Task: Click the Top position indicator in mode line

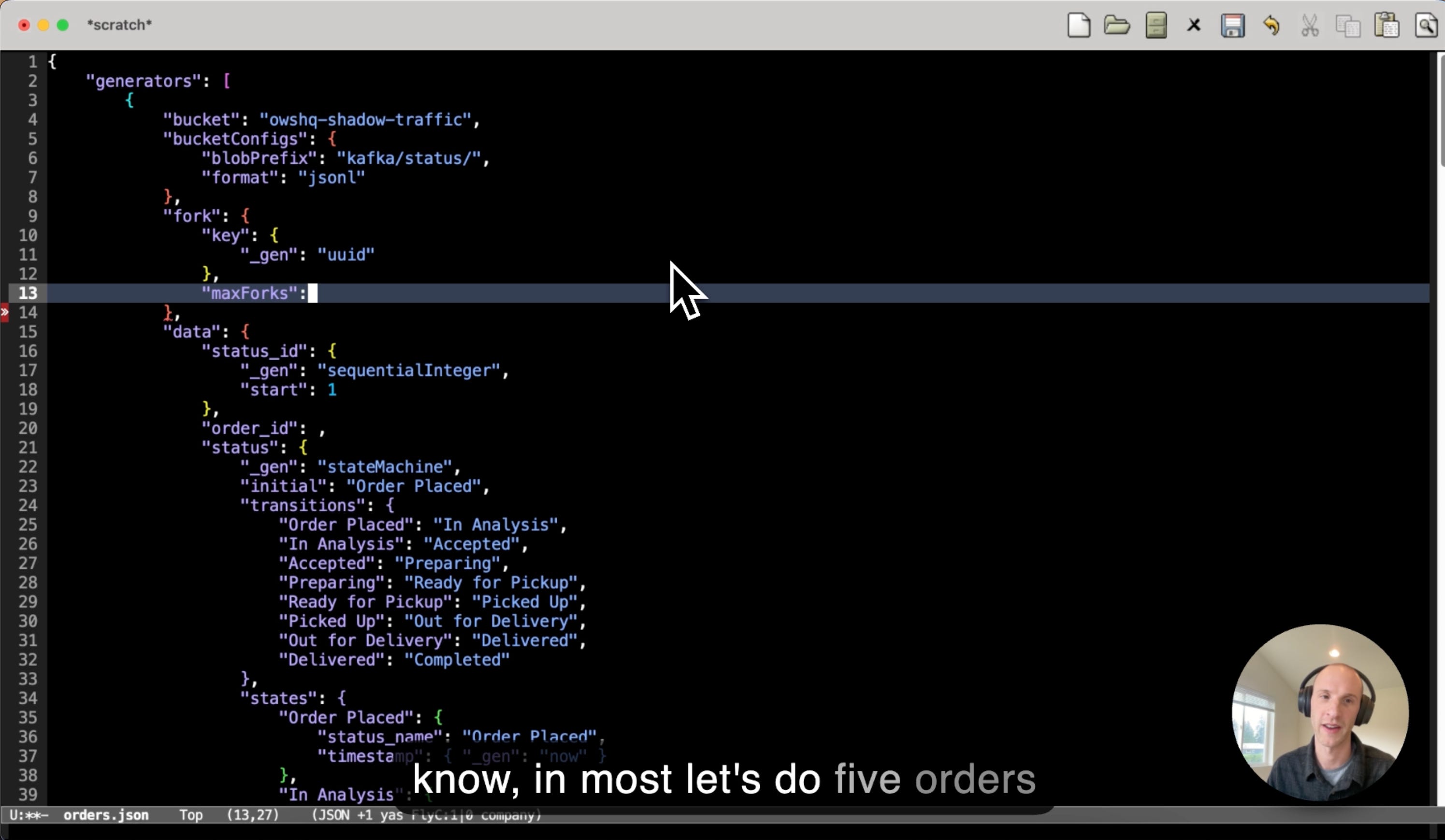Action: point(191,815)
